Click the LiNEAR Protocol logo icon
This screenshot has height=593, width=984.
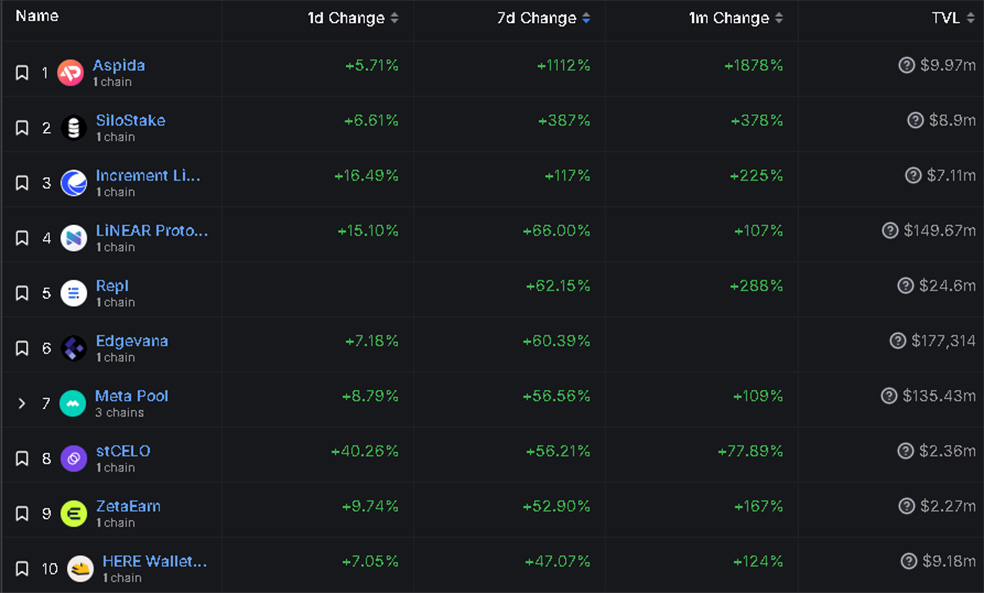(73, 238)
